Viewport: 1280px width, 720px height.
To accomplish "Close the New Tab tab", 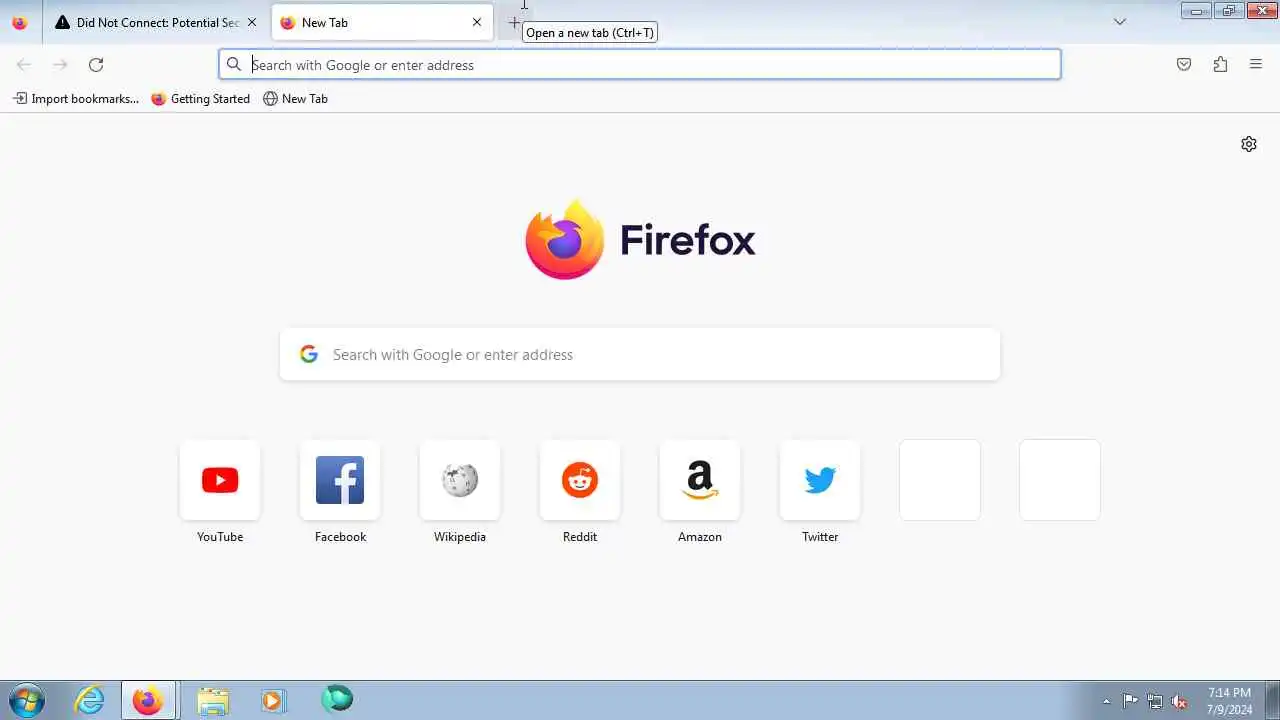I will tap(477, 22).
